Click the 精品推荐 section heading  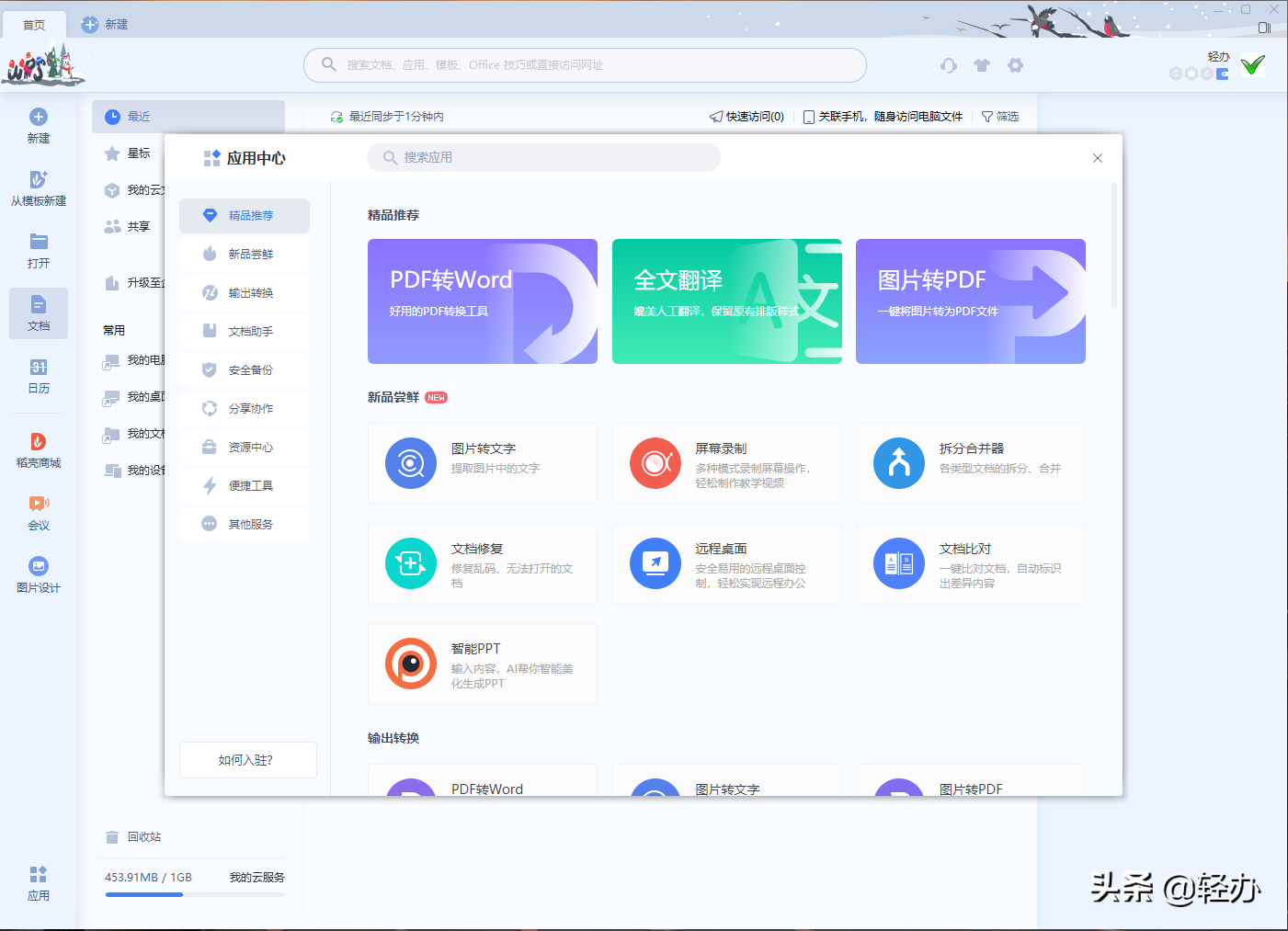click(x=393, y=215)
